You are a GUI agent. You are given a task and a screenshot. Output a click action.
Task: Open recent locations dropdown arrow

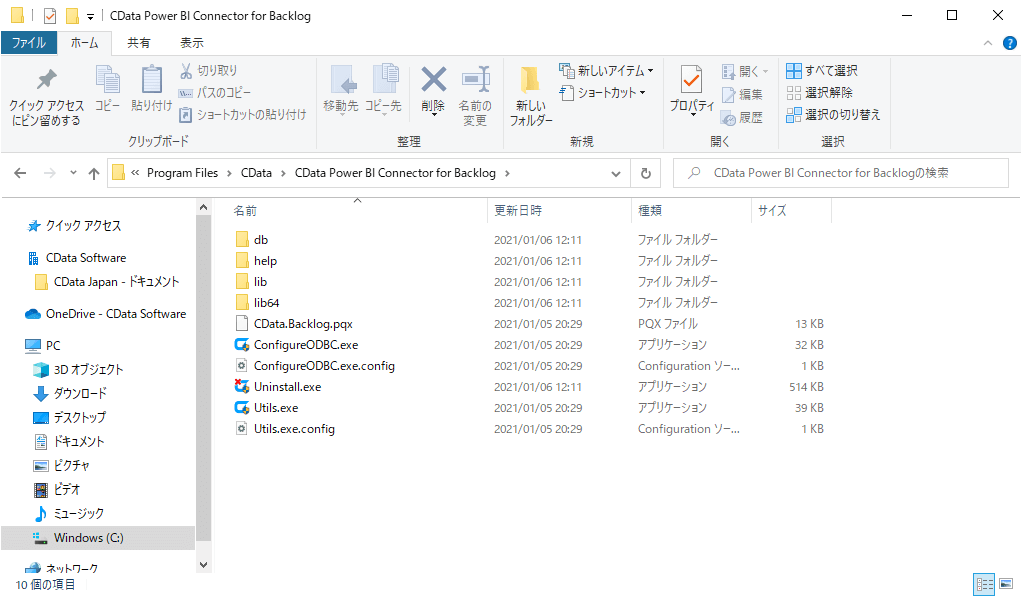pos(73,173)
